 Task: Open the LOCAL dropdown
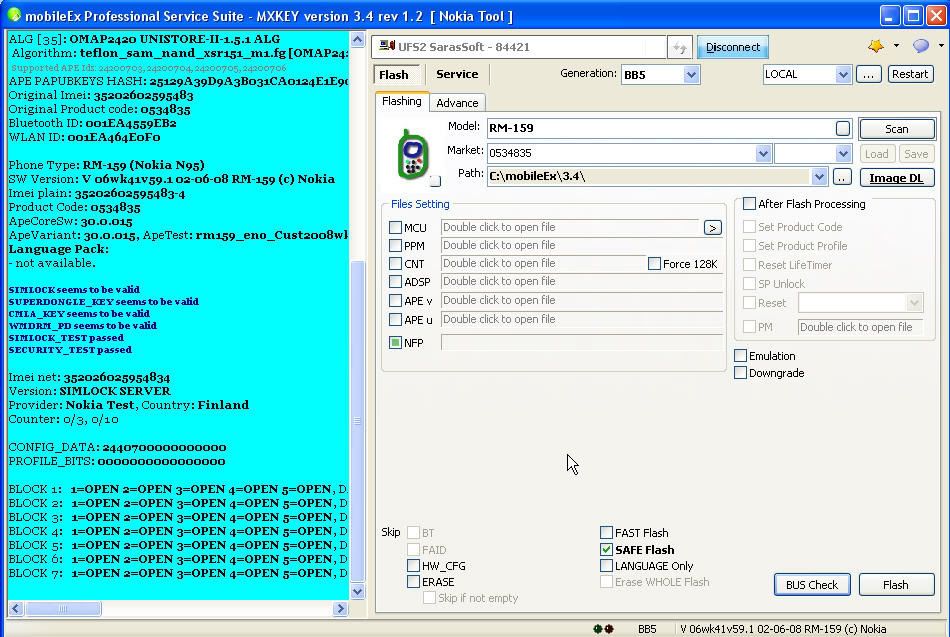pyautogui.click(x=843, y=75)
